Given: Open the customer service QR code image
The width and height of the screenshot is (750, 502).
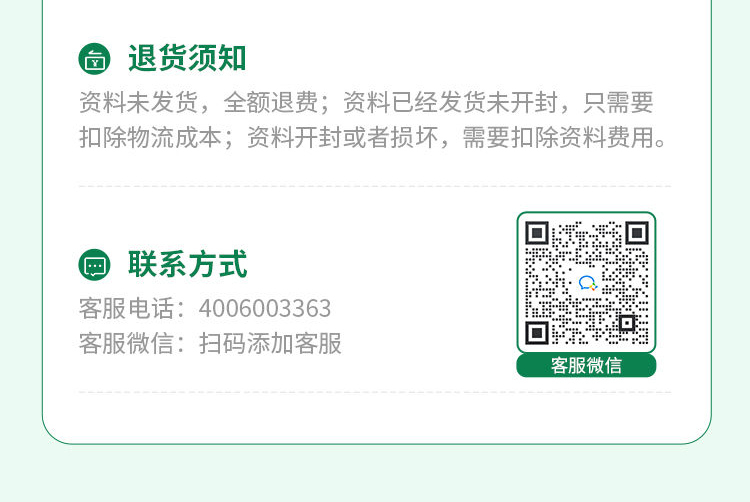Looking at the screenshot, I should point(586,283).
